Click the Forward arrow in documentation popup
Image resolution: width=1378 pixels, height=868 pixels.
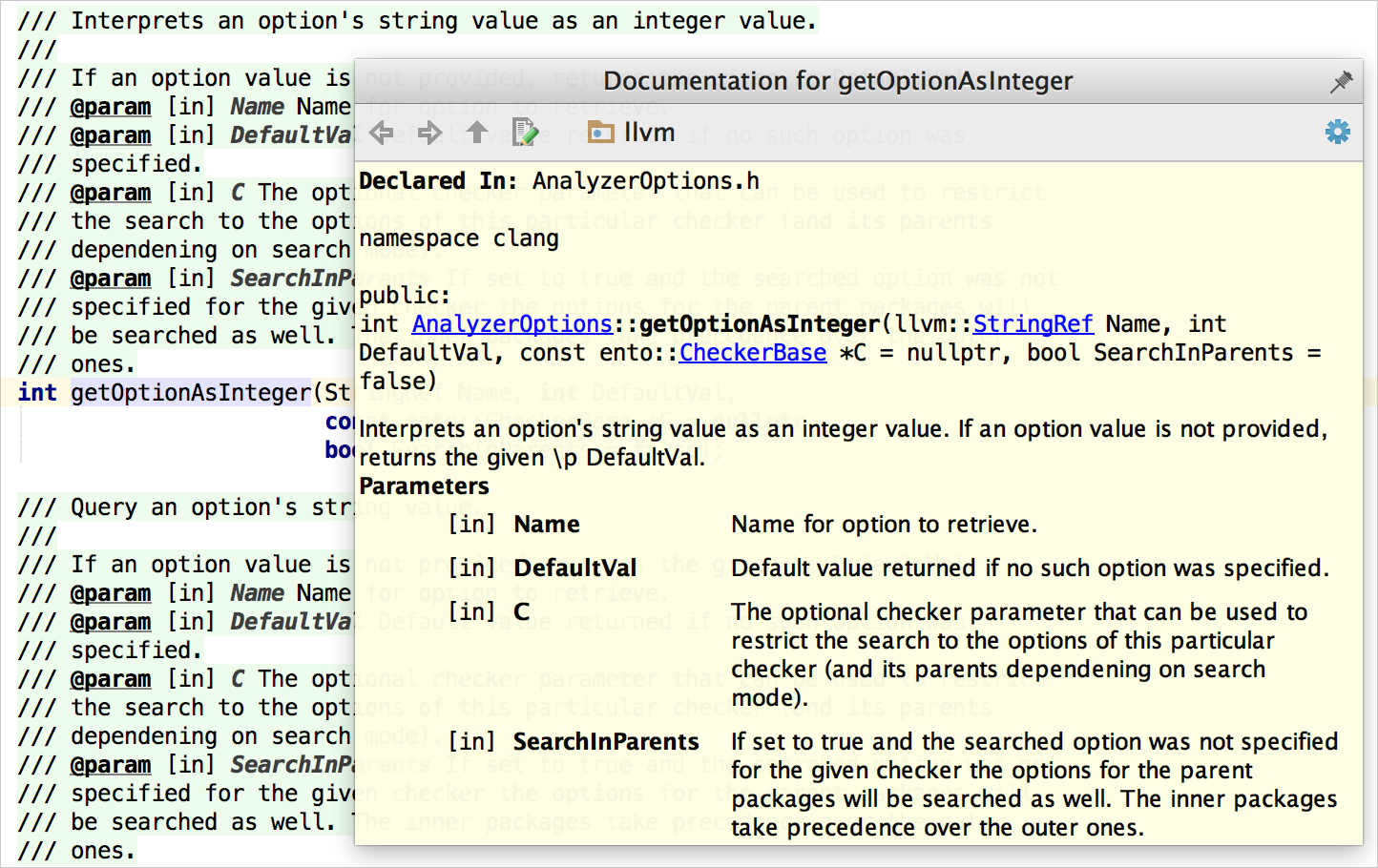pos(429,133)
